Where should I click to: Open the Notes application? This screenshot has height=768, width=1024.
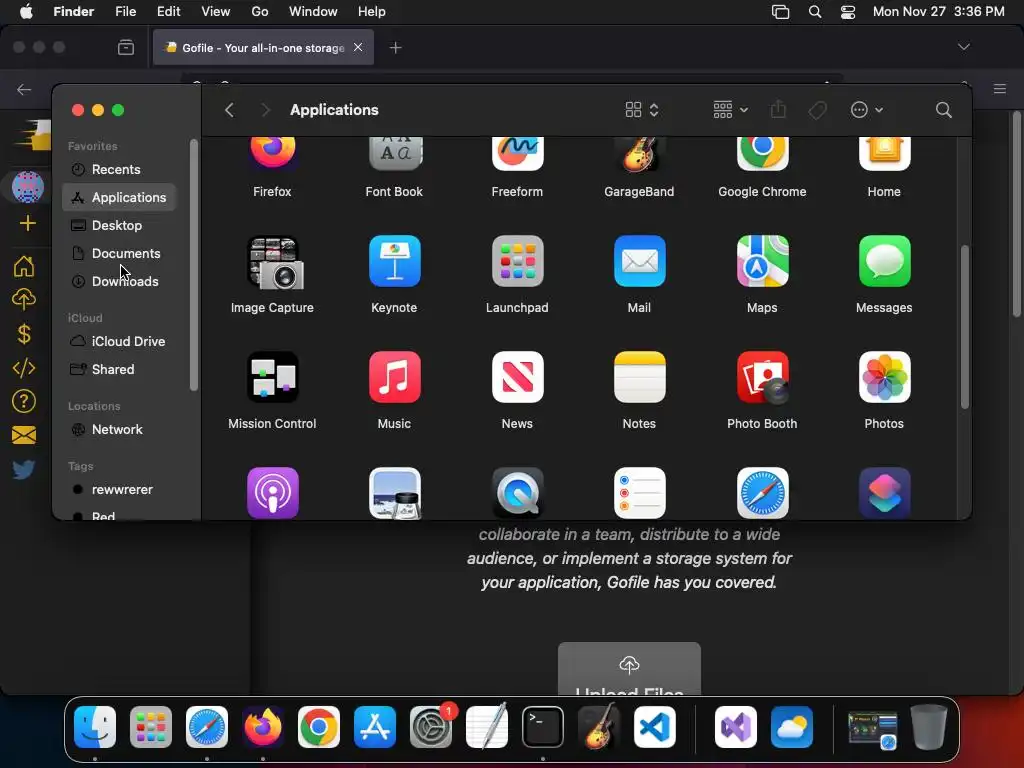pos(639,377)
